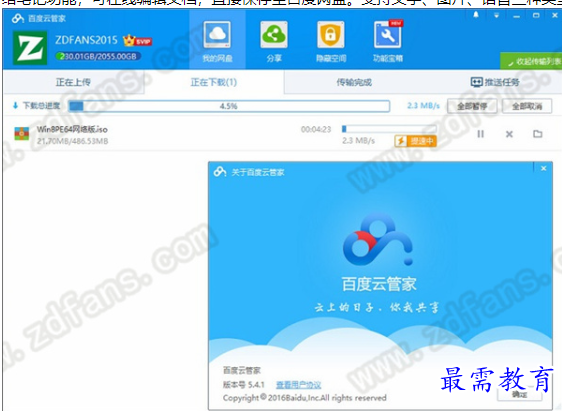Click the Win8PE64 iso file icon
562x411 pixels.
click(22, 134)
